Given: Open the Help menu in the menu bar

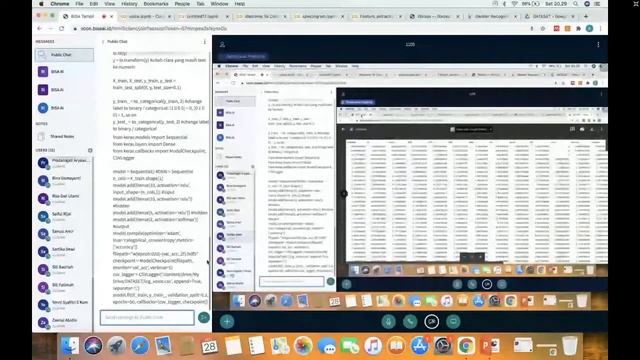Looking at the screenshot, I should point(240,4).
